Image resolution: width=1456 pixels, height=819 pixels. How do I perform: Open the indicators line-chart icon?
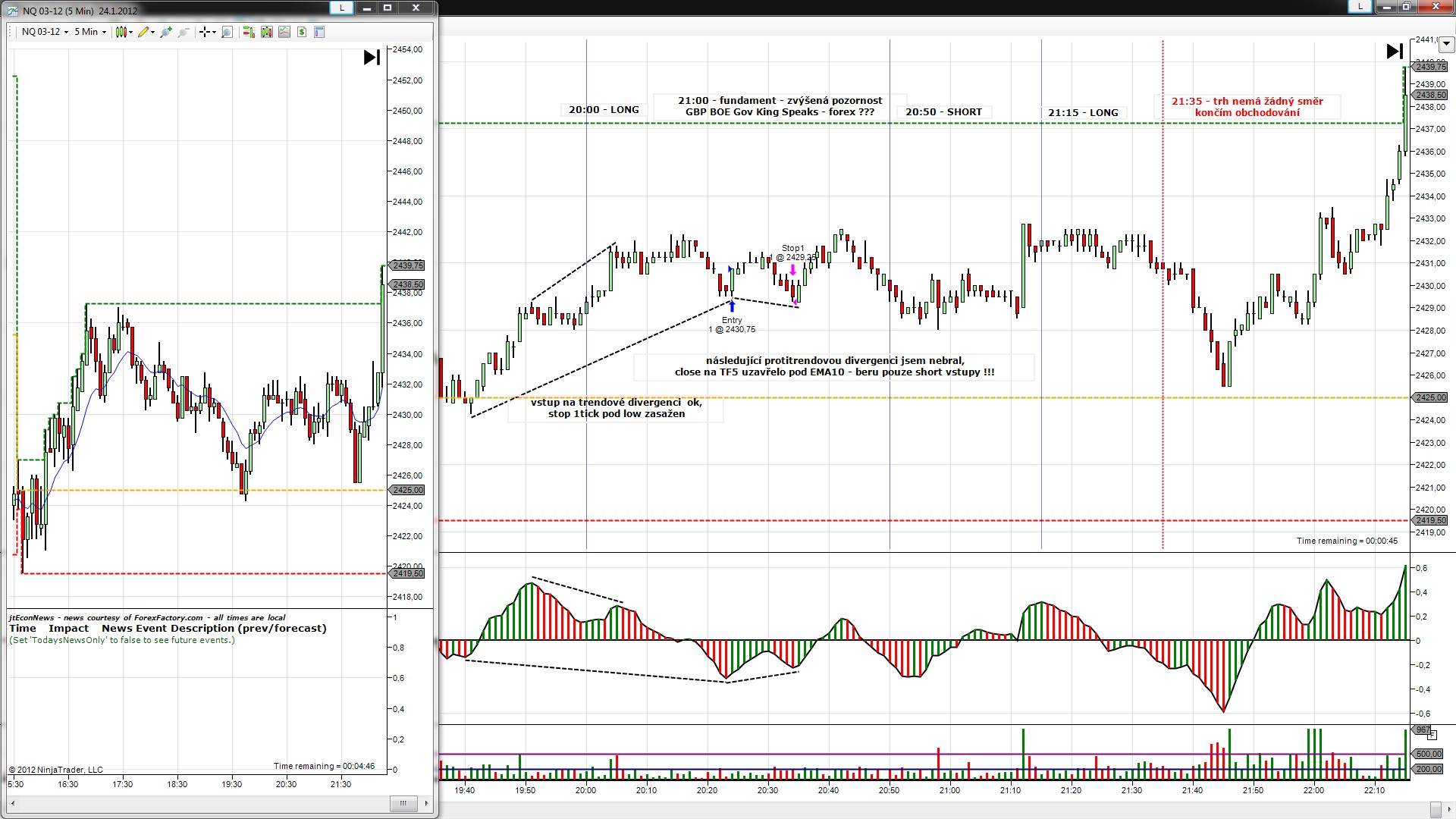click(284, 32)
